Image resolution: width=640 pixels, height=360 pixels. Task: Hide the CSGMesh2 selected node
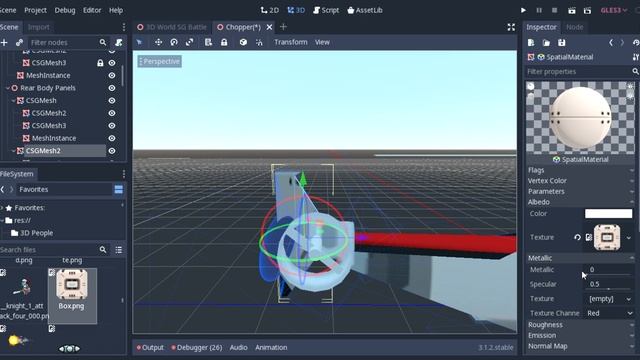tap(112, 151)
